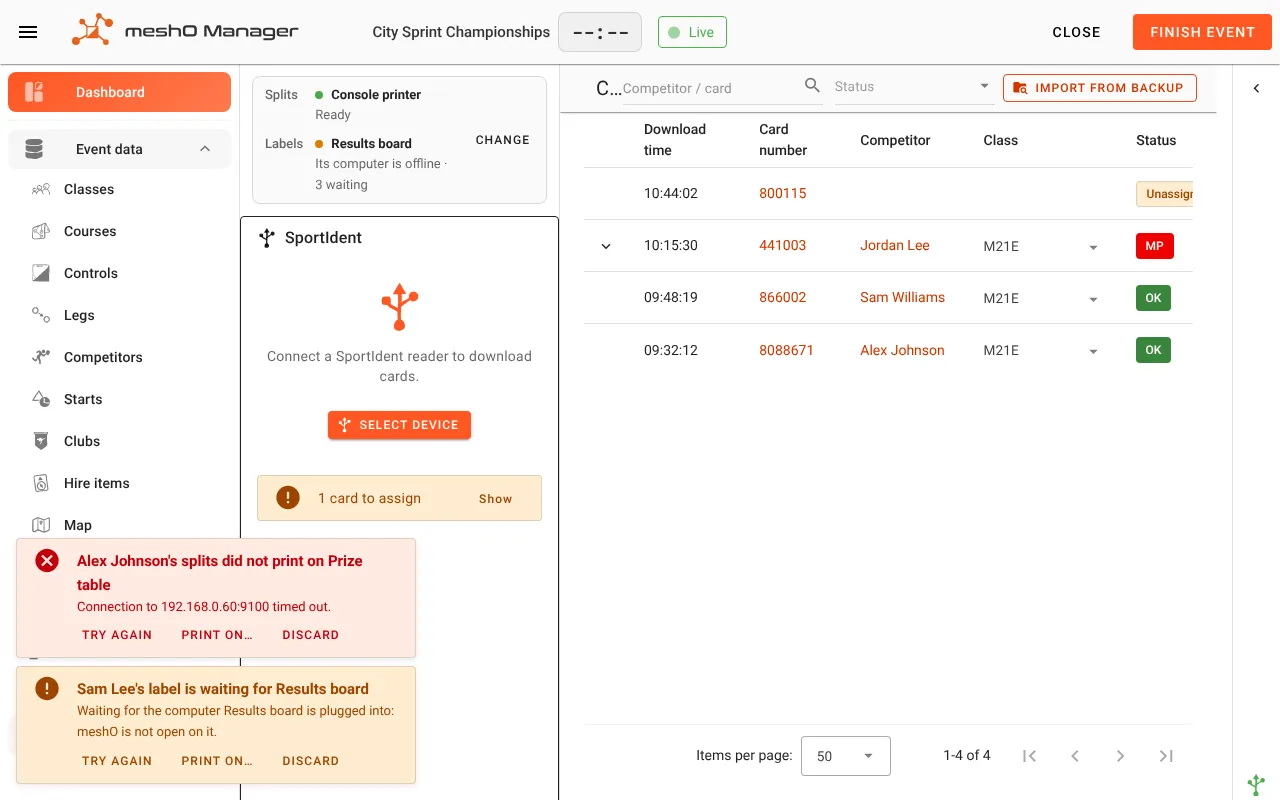
Task: Click Import From Backup button
Action: (1100, 88)
